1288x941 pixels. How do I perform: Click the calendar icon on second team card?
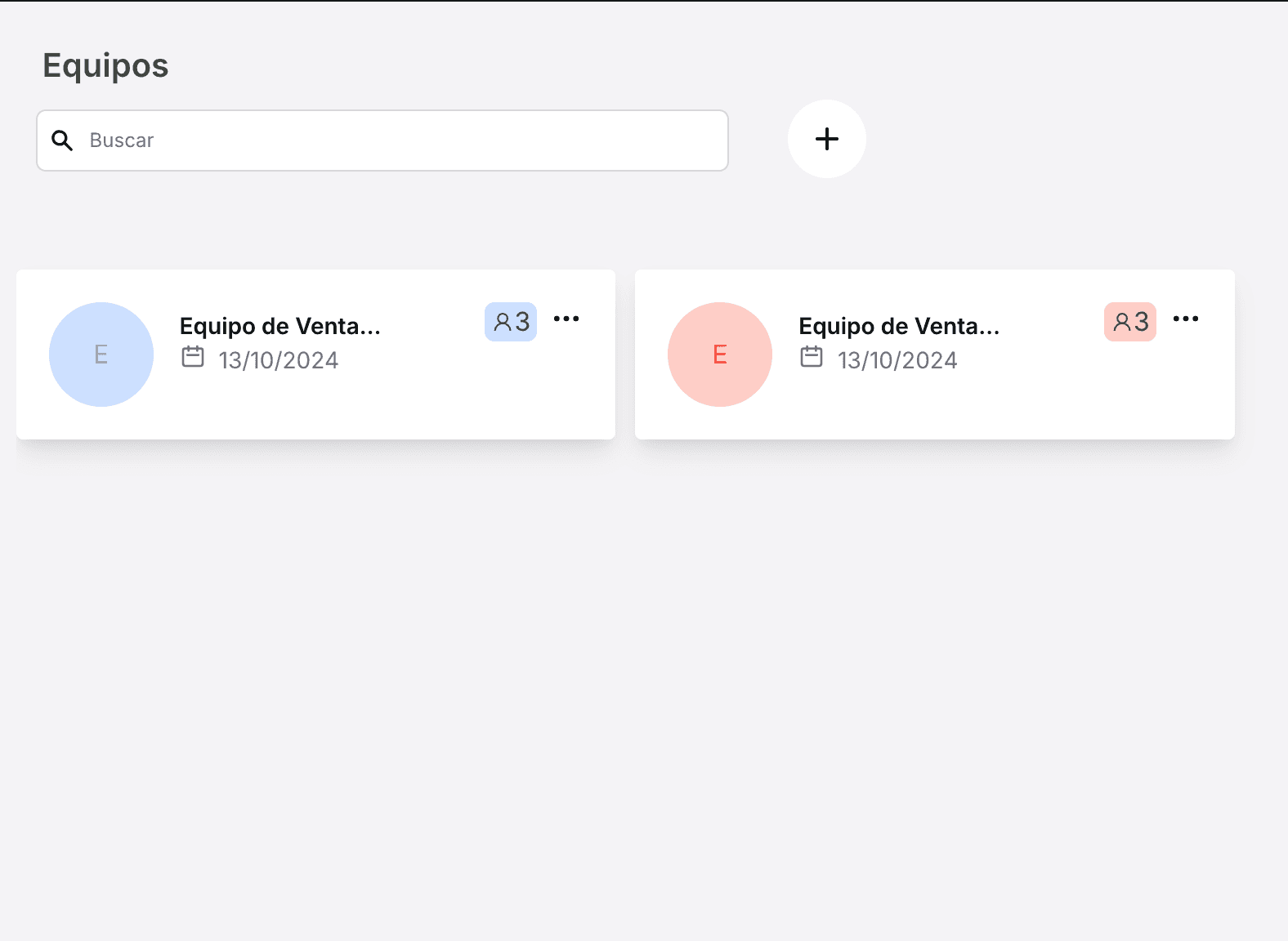pyautogui.click(x=812, y=358)
